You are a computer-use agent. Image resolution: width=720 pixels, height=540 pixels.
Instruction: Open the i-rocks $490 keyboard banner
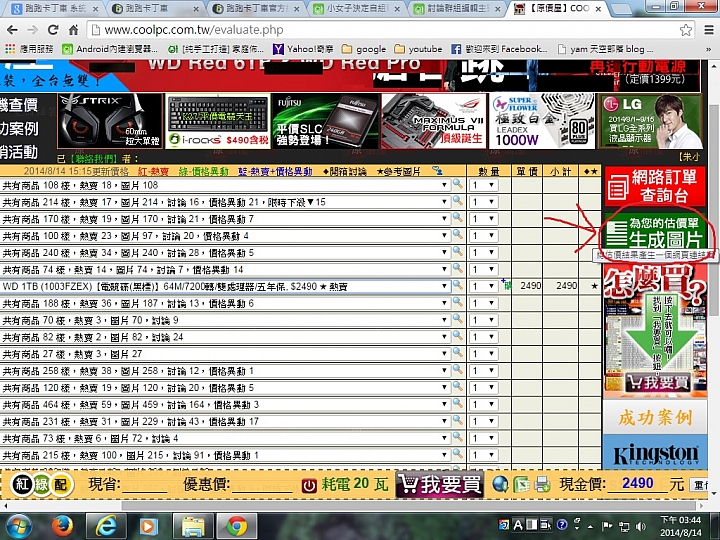point(218,121)
